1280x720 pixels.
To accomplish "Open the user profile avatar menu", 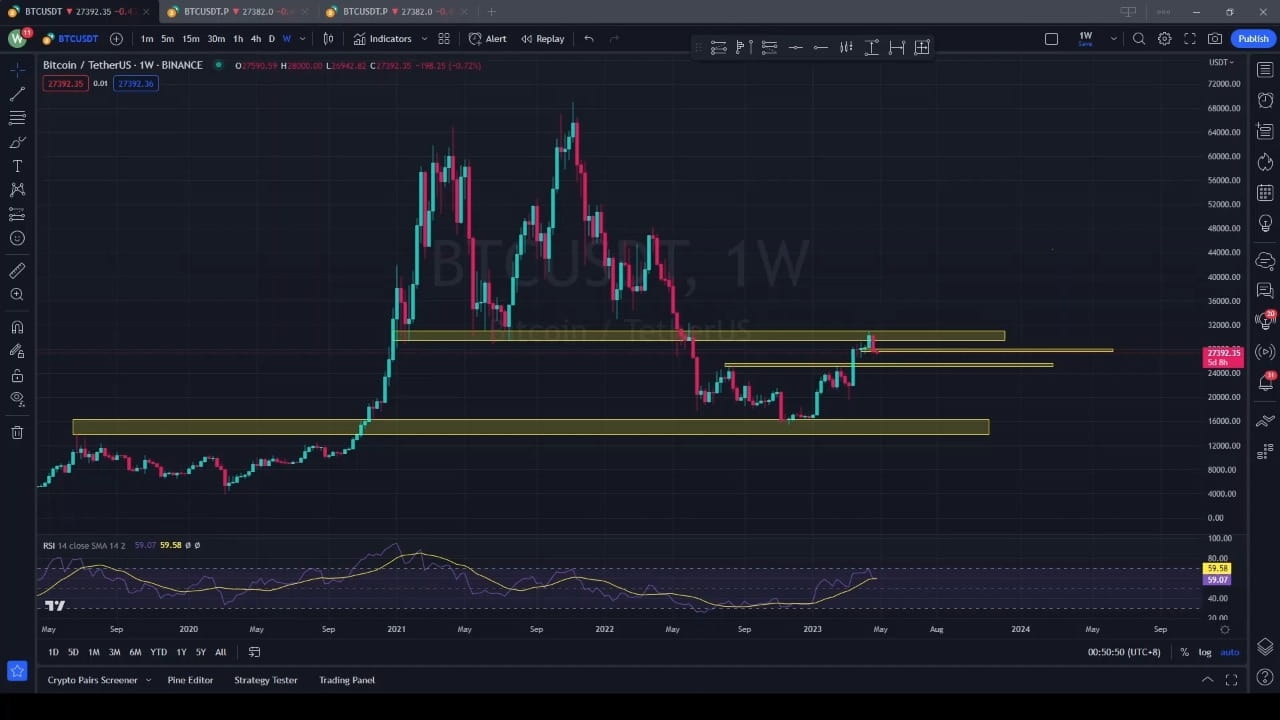I will click(x=18, y=39).
